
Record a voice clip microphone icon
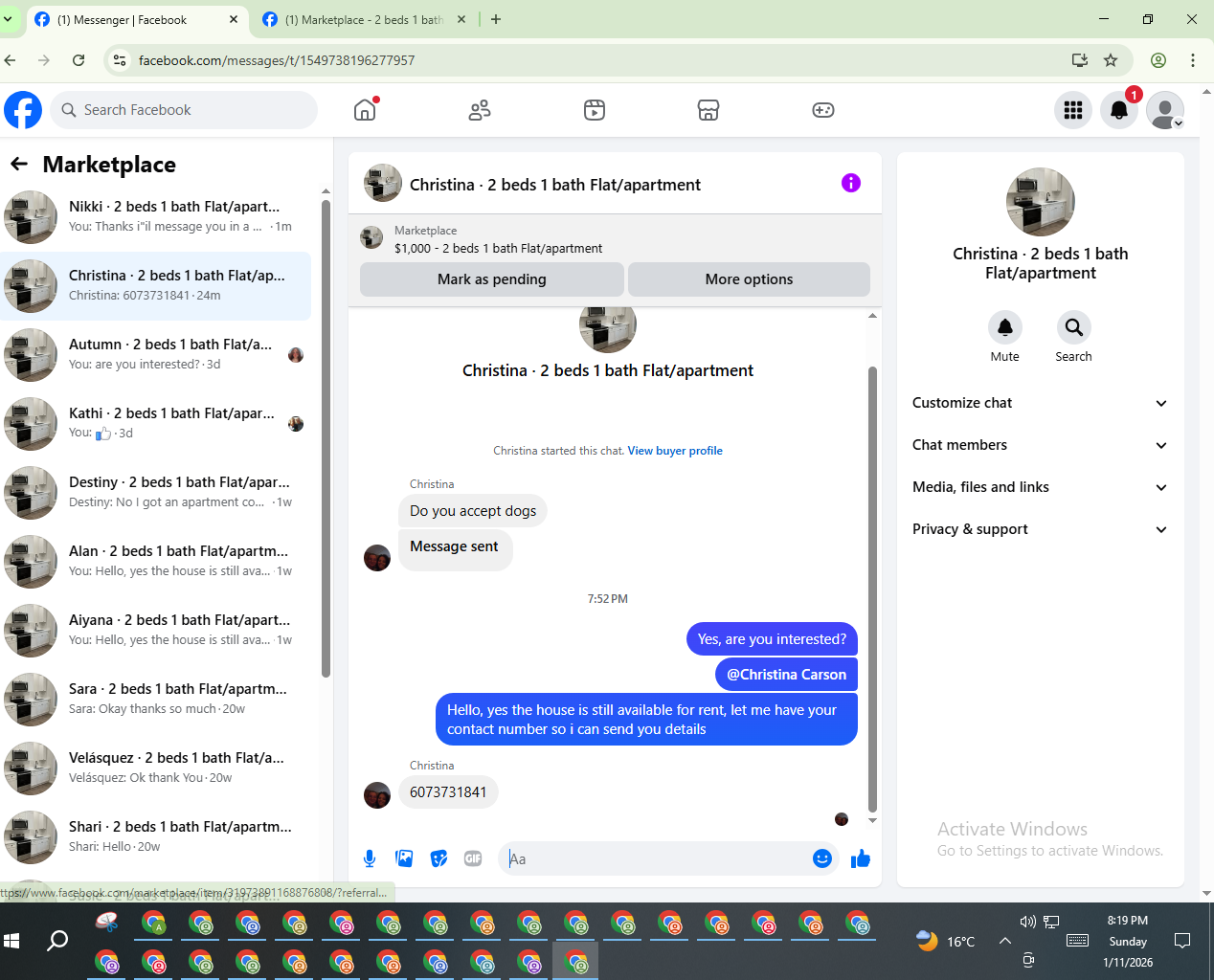point(370,858)
